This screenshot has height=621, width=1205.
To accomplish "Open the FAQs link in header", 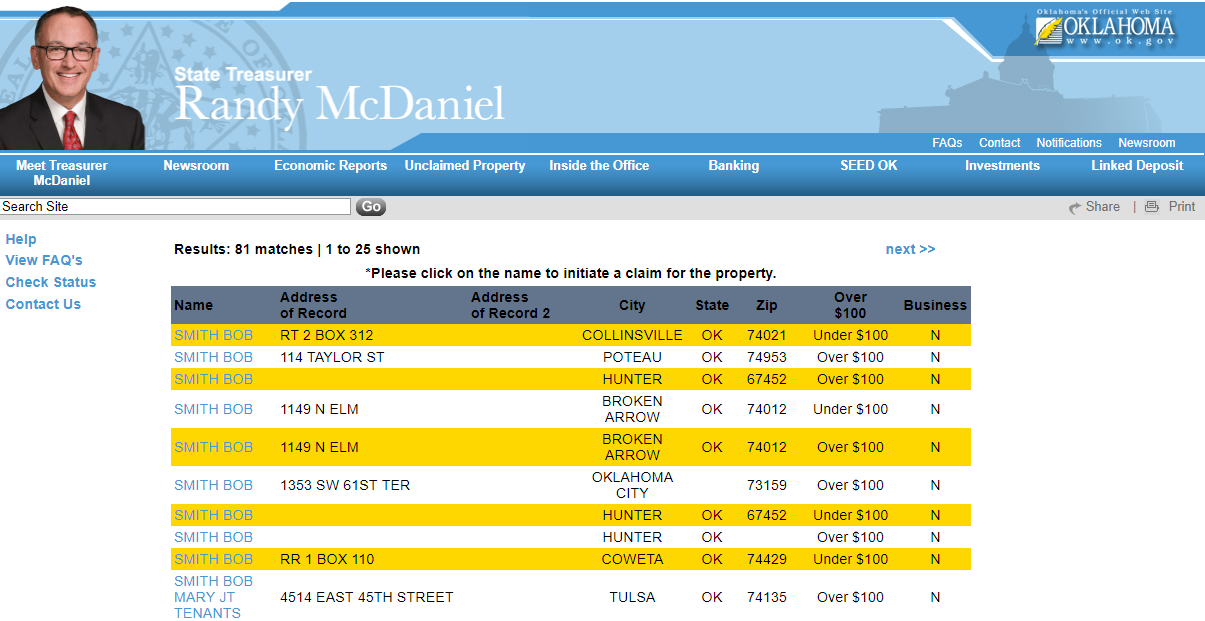I will tap(947, 143).
